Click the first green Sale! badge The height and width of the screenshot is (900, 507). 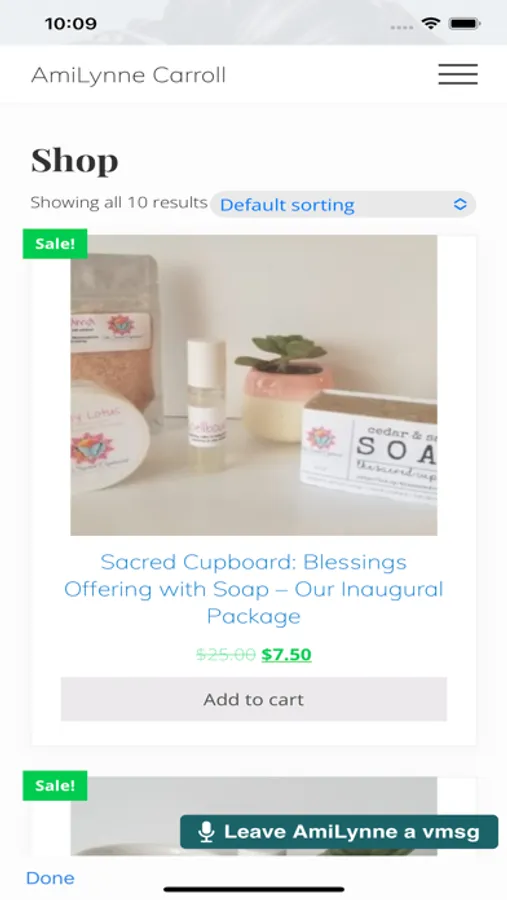tap(55, 244)
